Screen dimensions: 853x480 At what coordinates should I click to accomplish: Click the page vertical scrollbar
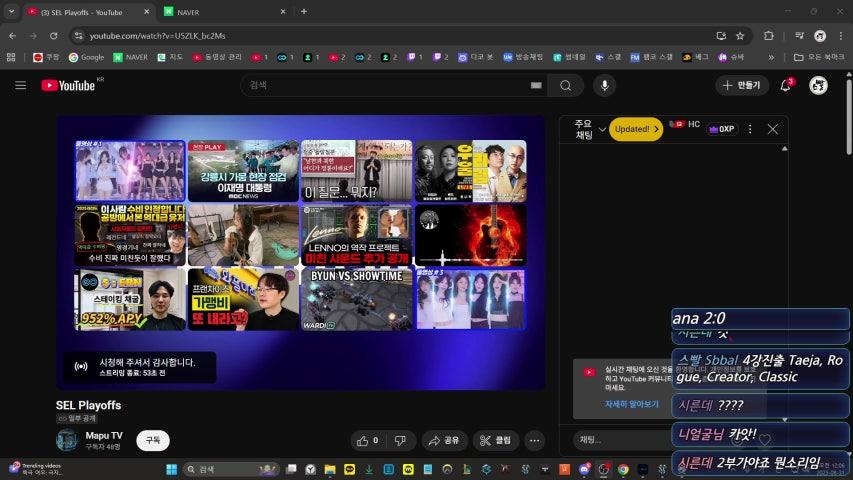(849, 117)
